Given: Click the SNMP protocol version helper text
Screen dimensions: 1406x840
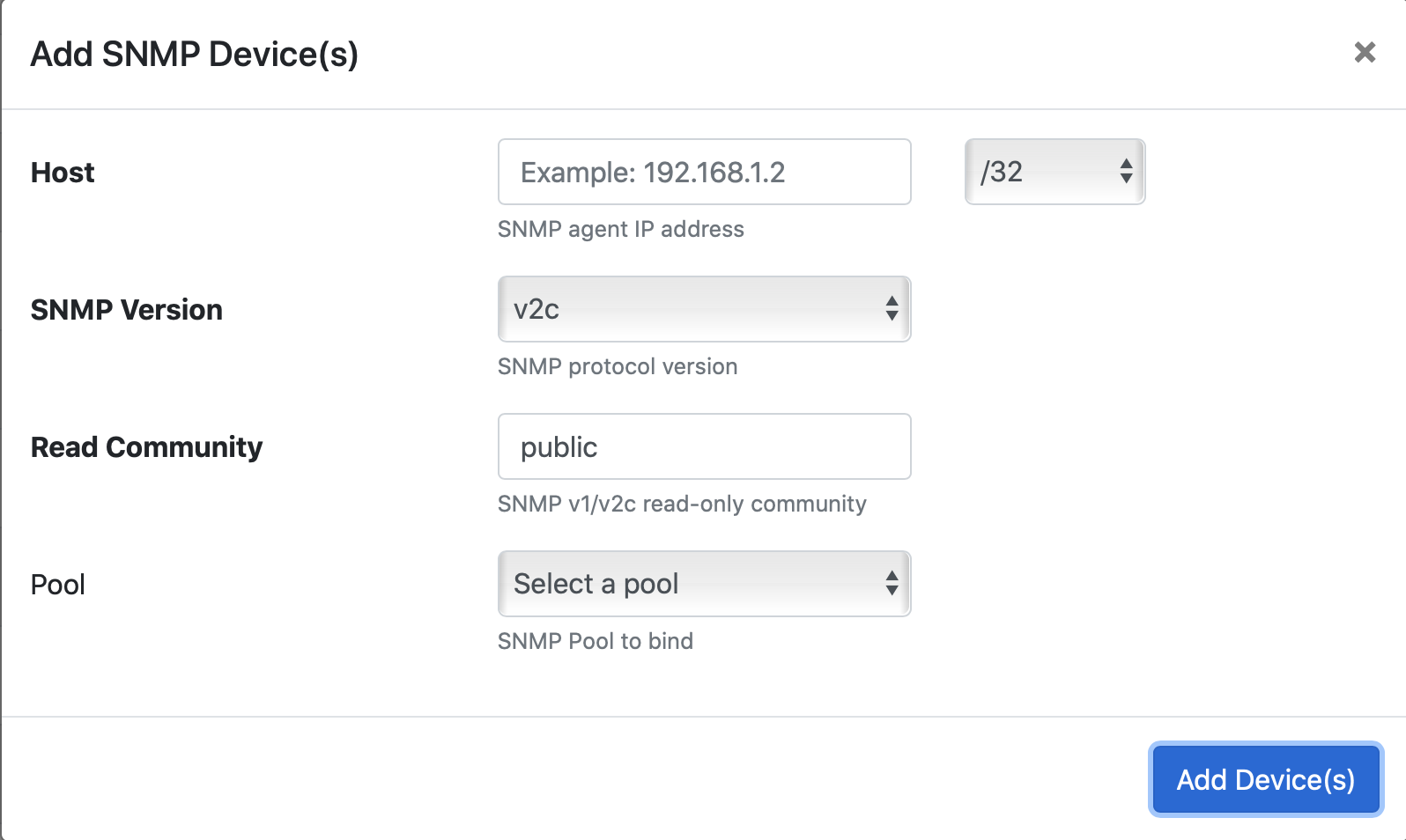Looking at the screenshot, I should (x=618, y=366).
